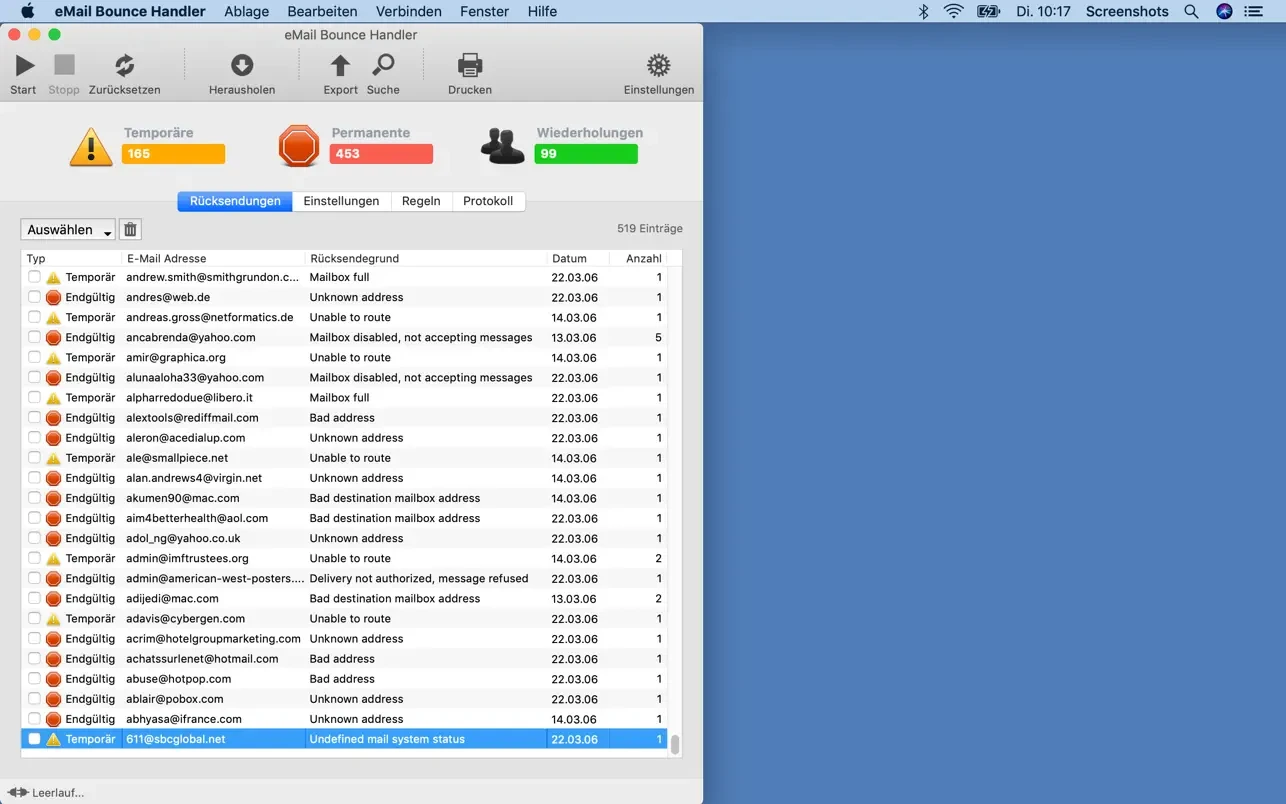This screenshot has height=804, width=1286.
Task: Sort by E-Mail Adresse column header
Action: (214, 258)
